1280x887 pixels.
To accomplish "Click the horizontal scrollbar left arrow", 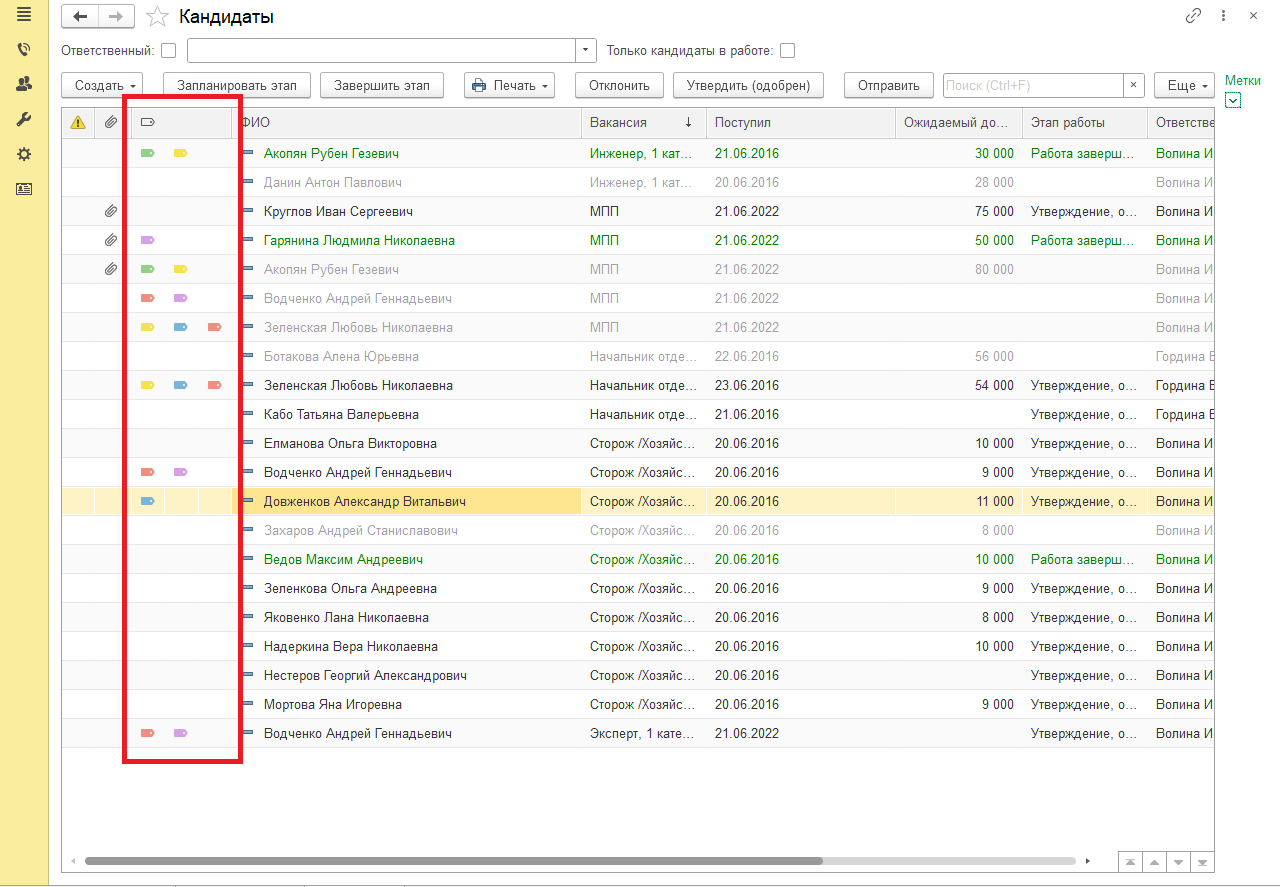I will tap(72, 861).
